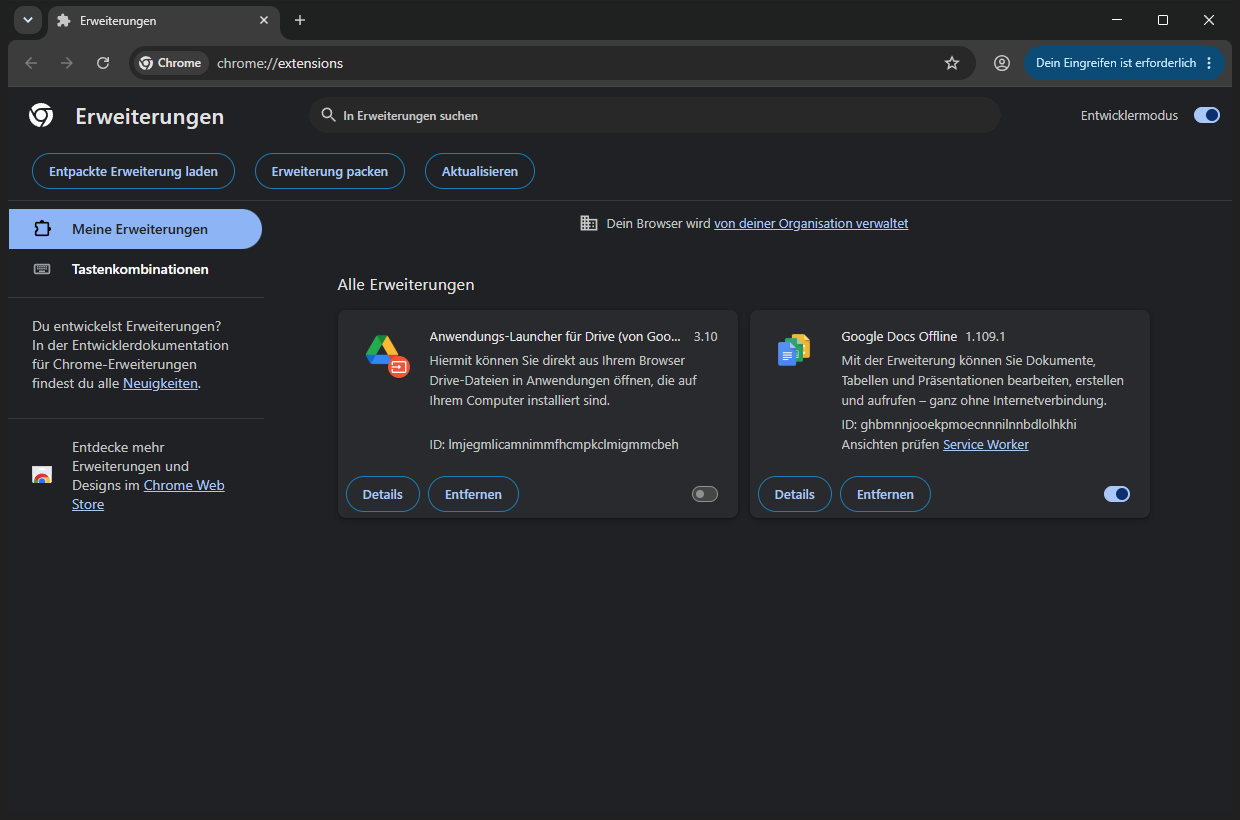This screenshot has width=1240, height=820.
Task: Open Details for Anwendungs-Launcher für Drive
Action: 383,494
